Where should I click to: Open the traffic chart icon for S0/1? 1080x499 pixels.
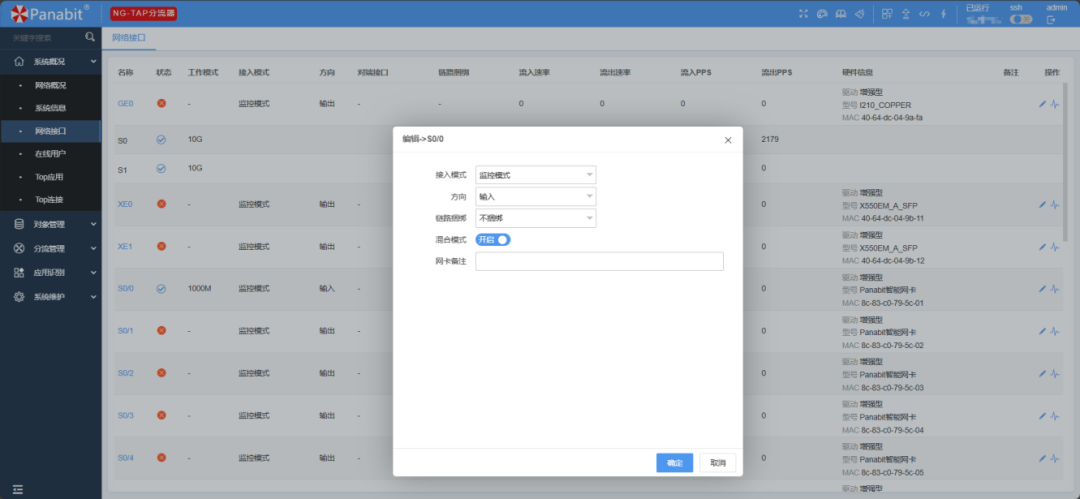click(x=1055, y=331)
